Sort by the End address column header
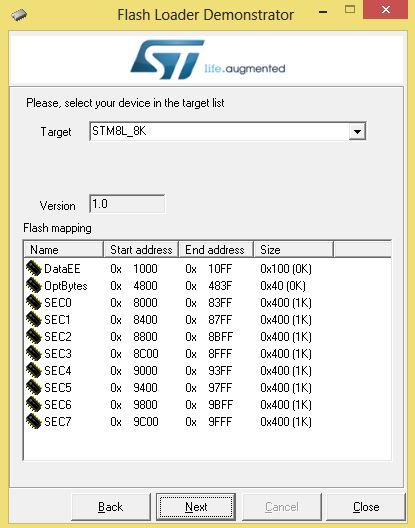 [x=216, y=250]
